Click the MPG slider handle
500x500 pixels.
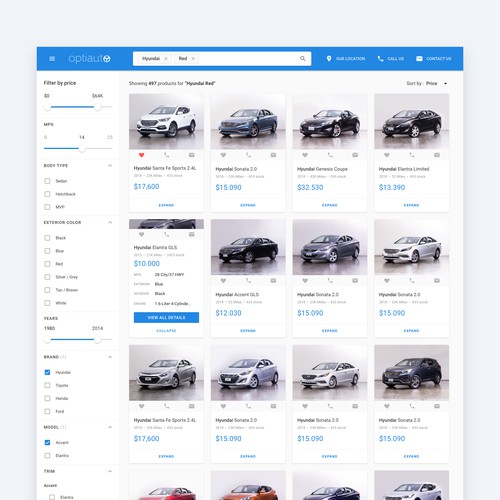point(82,148)
